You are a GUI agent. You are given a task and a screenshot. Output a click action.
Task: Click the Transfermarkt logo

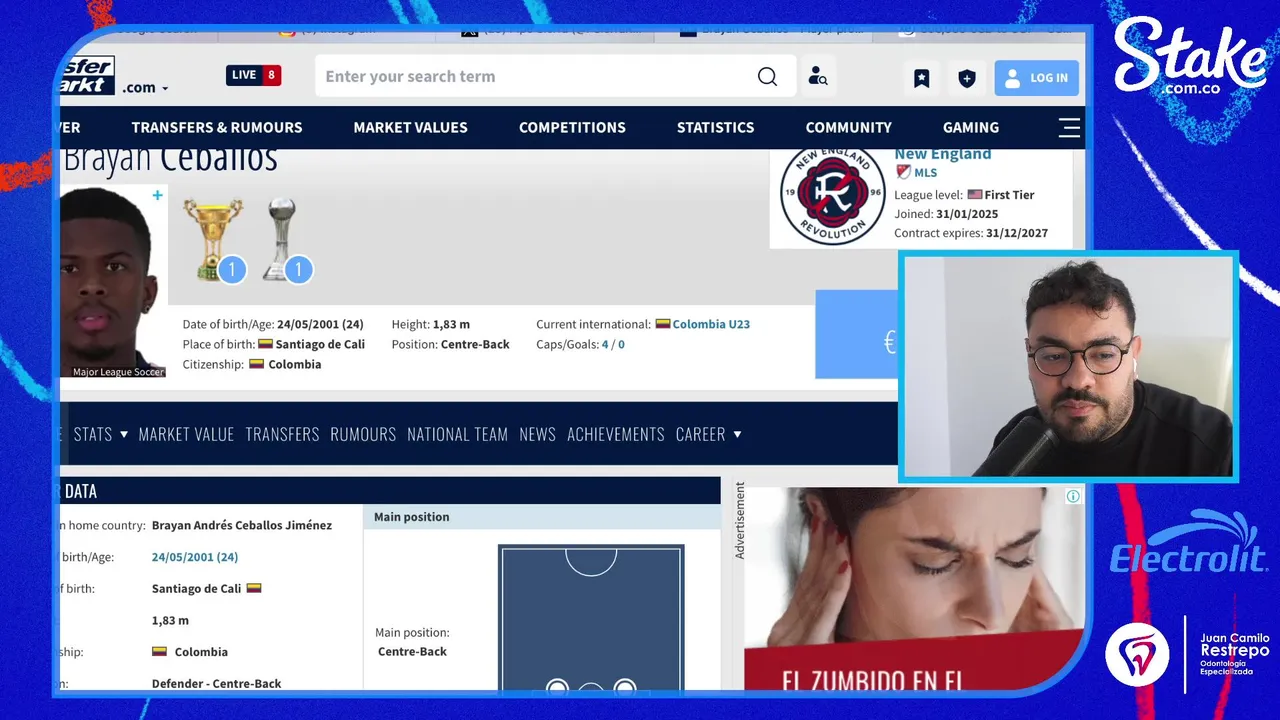[88, 76]
